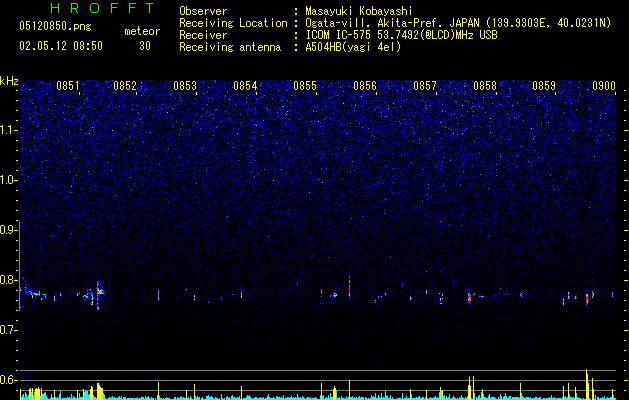Click the tallest yellow amplitude peak near 0900
The height and width of the screenshot is (400, 629).
pyautogui.click(x=587, y=384)
